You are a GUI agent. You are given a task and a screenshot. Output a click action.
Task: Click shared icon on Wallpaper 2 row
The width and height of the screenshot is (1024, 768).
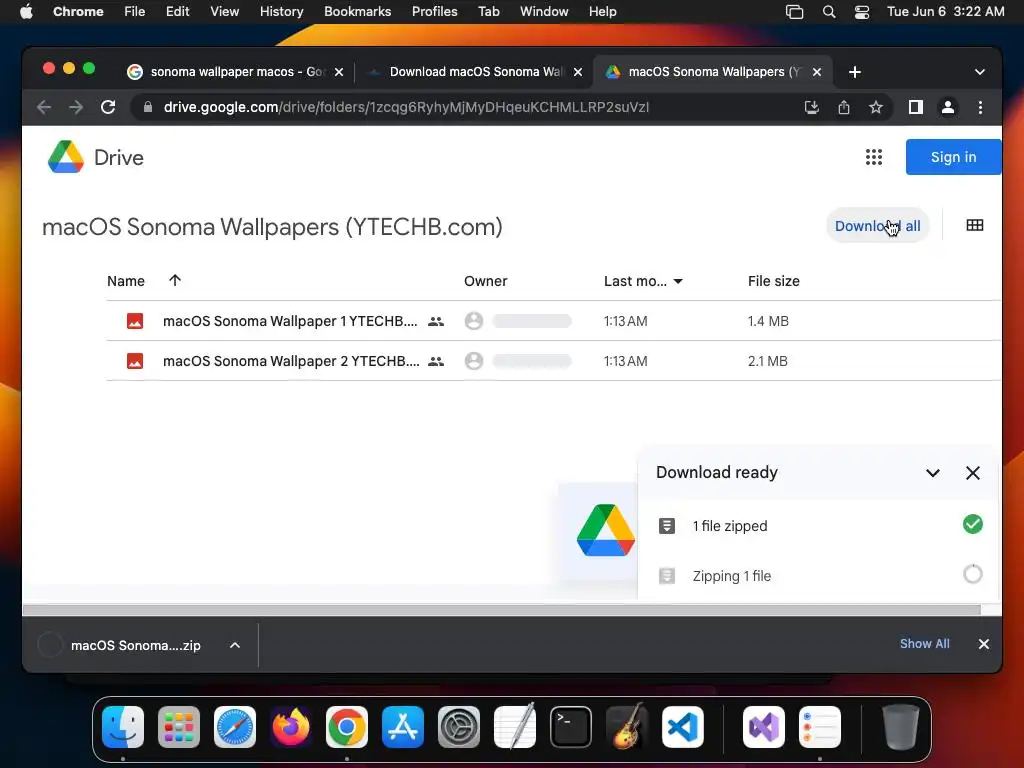[x=436, y=361]
